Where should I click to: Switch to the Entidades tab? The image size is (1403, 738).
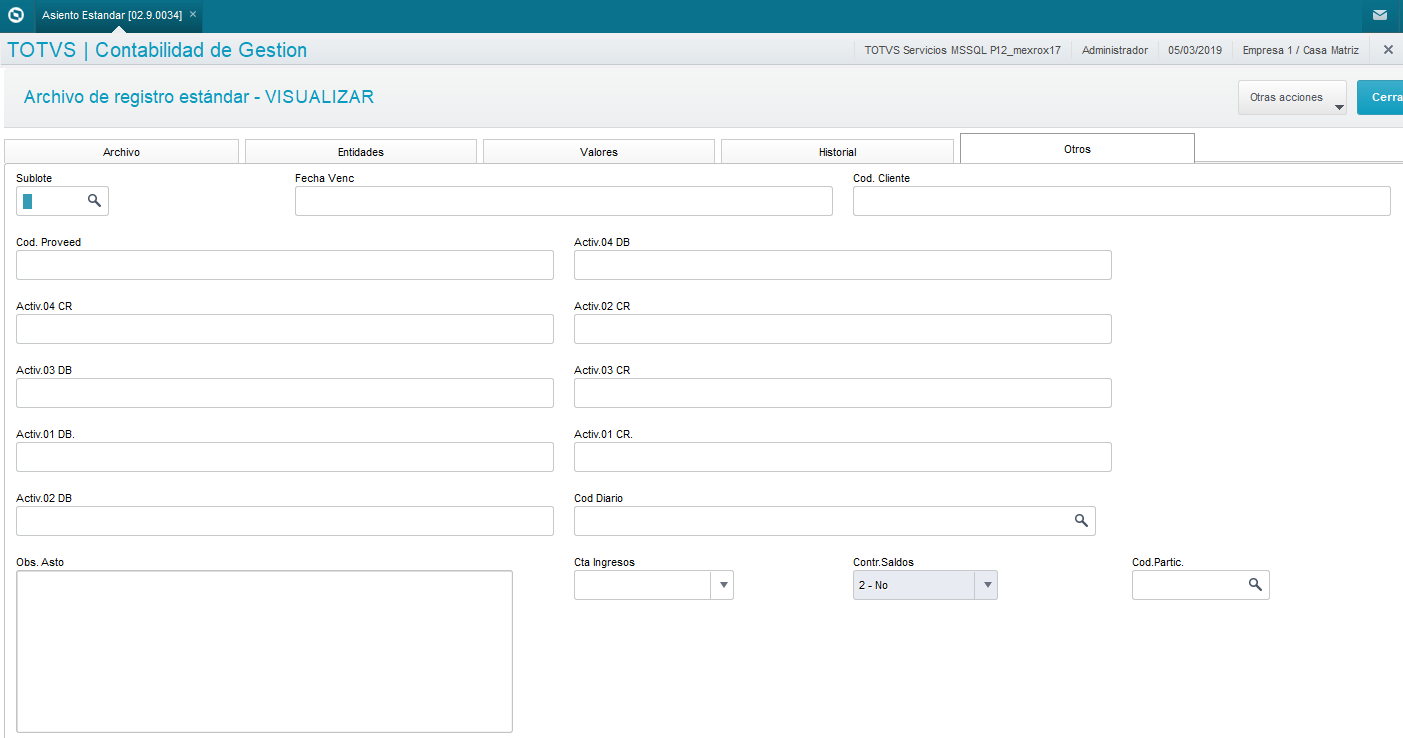pyautogui.click(x=361, y=152)
